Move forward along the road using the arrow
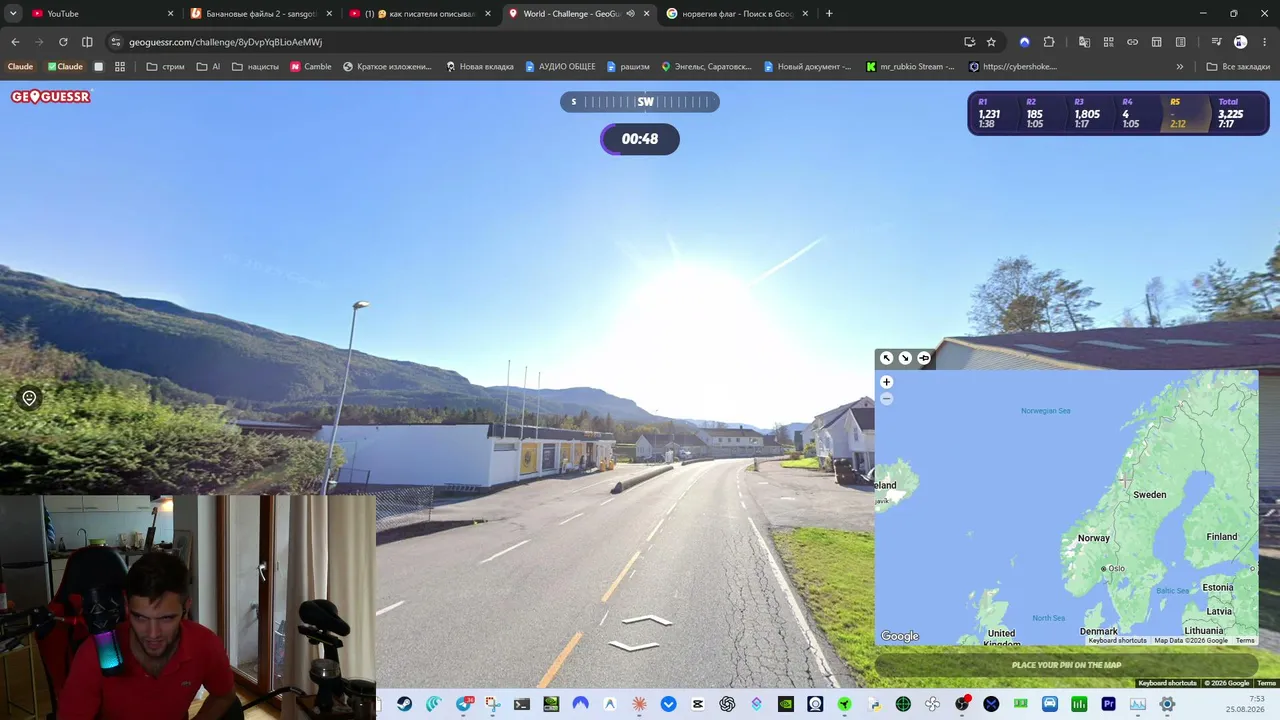Image resolution: width=1280 pixels, height=720 pixels. point(645,621)
